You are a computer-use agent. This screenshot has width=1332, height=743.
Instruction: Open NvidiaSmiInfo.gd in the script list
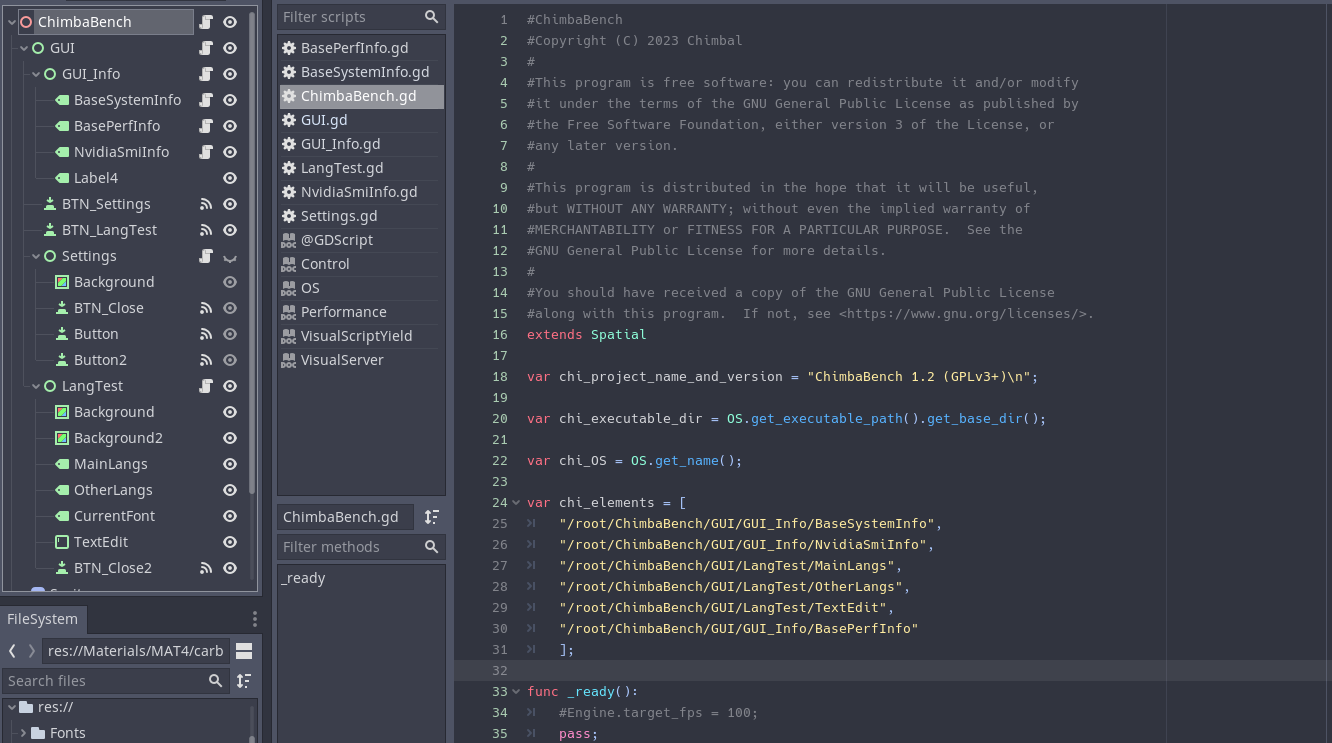pyautogui.click(x=361, y=192)
